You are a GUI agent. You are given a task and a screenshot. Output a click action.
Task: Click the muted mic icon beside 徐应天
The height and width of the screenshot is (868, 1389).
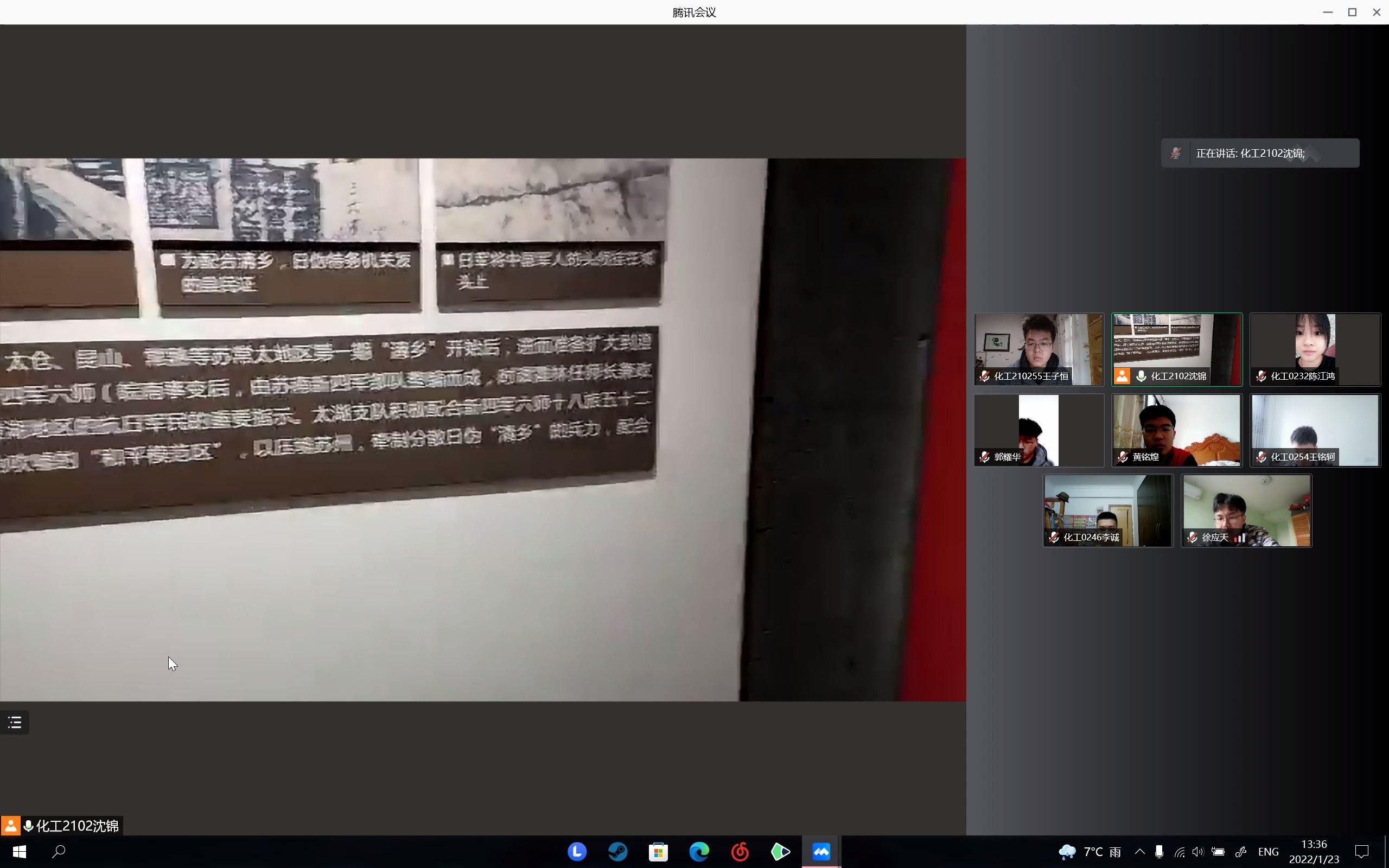coord(1192,537)
